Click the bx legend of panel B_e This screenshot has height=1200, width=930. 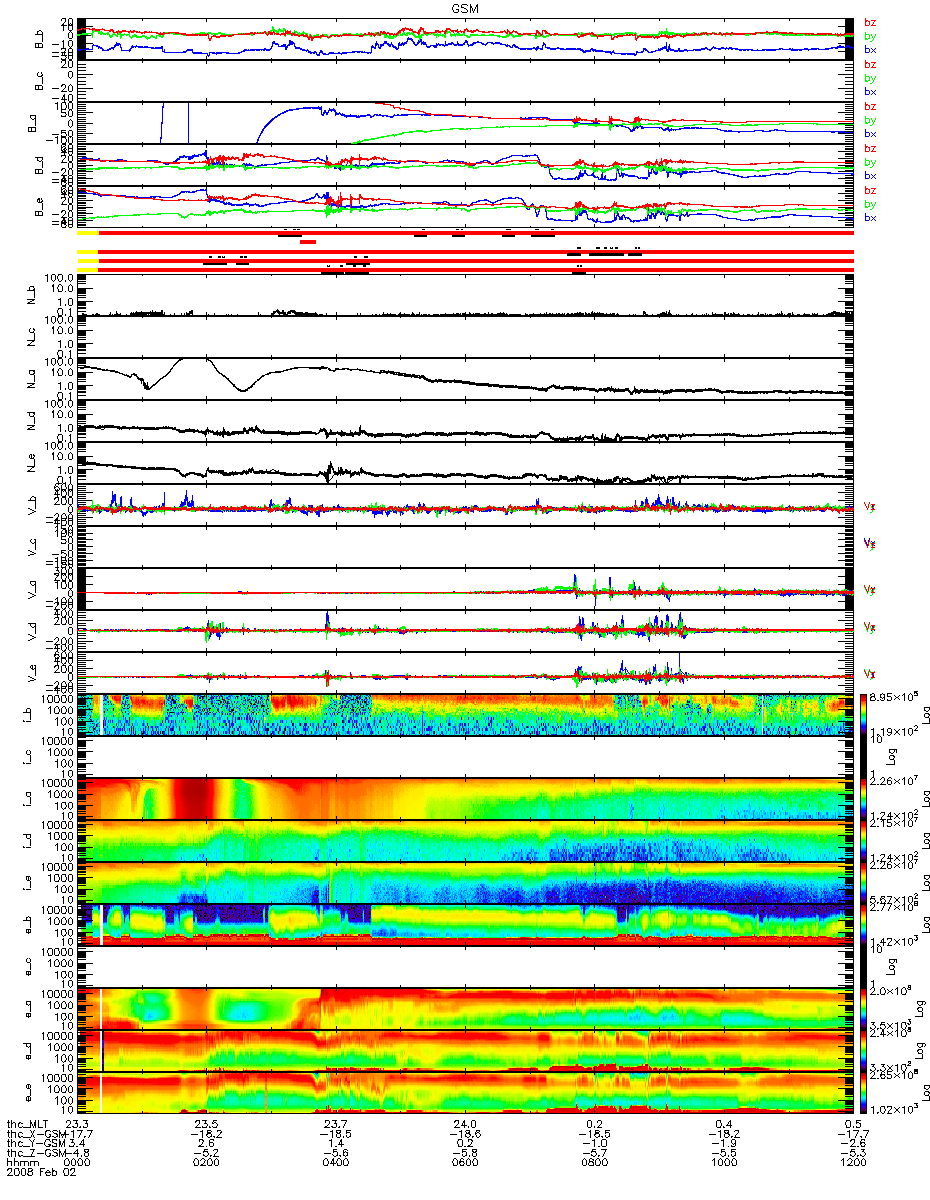click(x=870, y=217)
